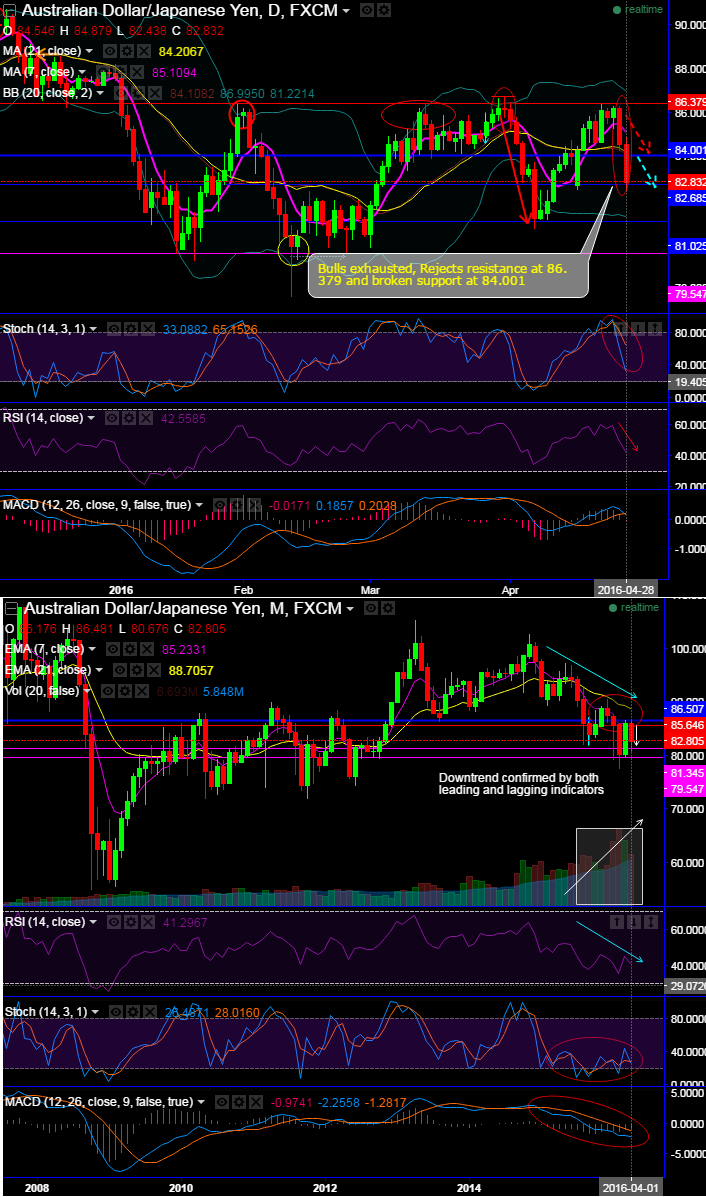Open settings gear for the daily AUD/JPY series
The height and width of the screenshot is (1197, 706).
coord(383,11)
